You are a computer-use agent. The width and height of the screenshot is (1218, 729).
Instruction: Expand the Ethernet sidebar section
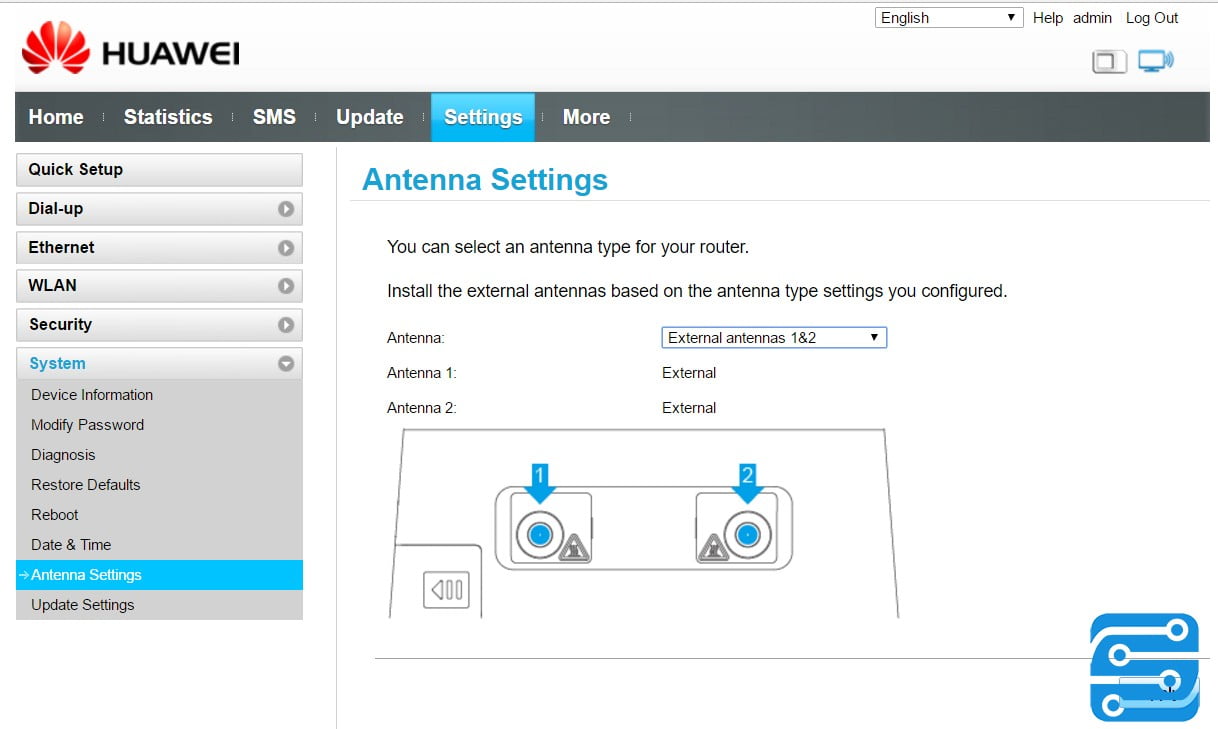pyautogui.click(x=286, y=248)
